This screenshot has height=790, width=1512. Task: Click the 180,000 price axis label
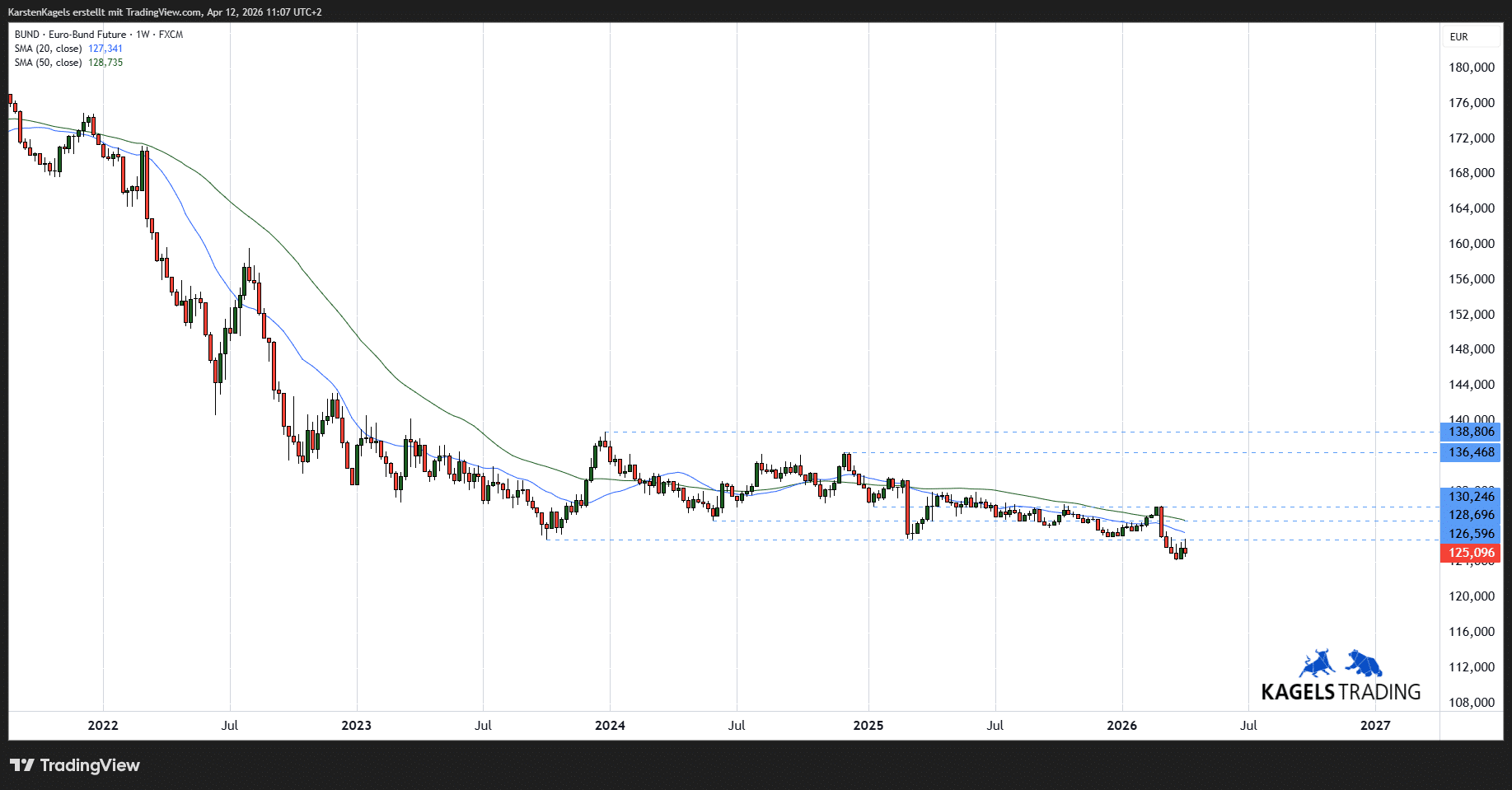1472,68
